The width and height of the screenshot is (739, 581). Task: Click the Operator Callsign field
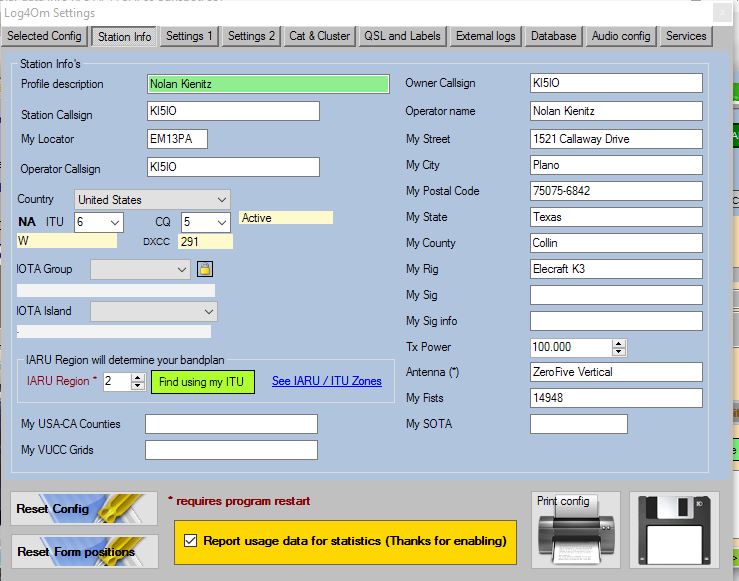point(233,167)
